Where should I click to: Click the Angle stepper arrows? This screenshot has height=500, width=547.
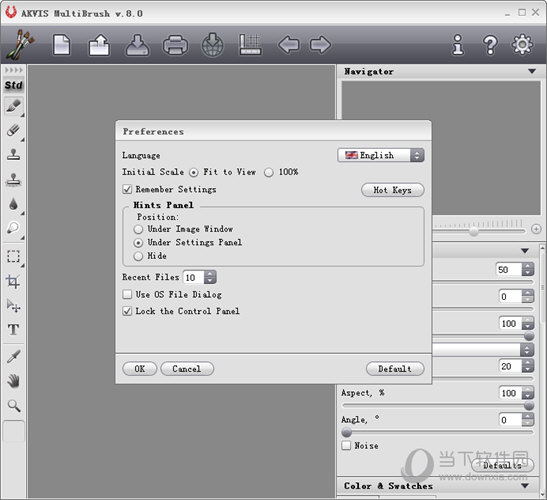tap(528, 419)
